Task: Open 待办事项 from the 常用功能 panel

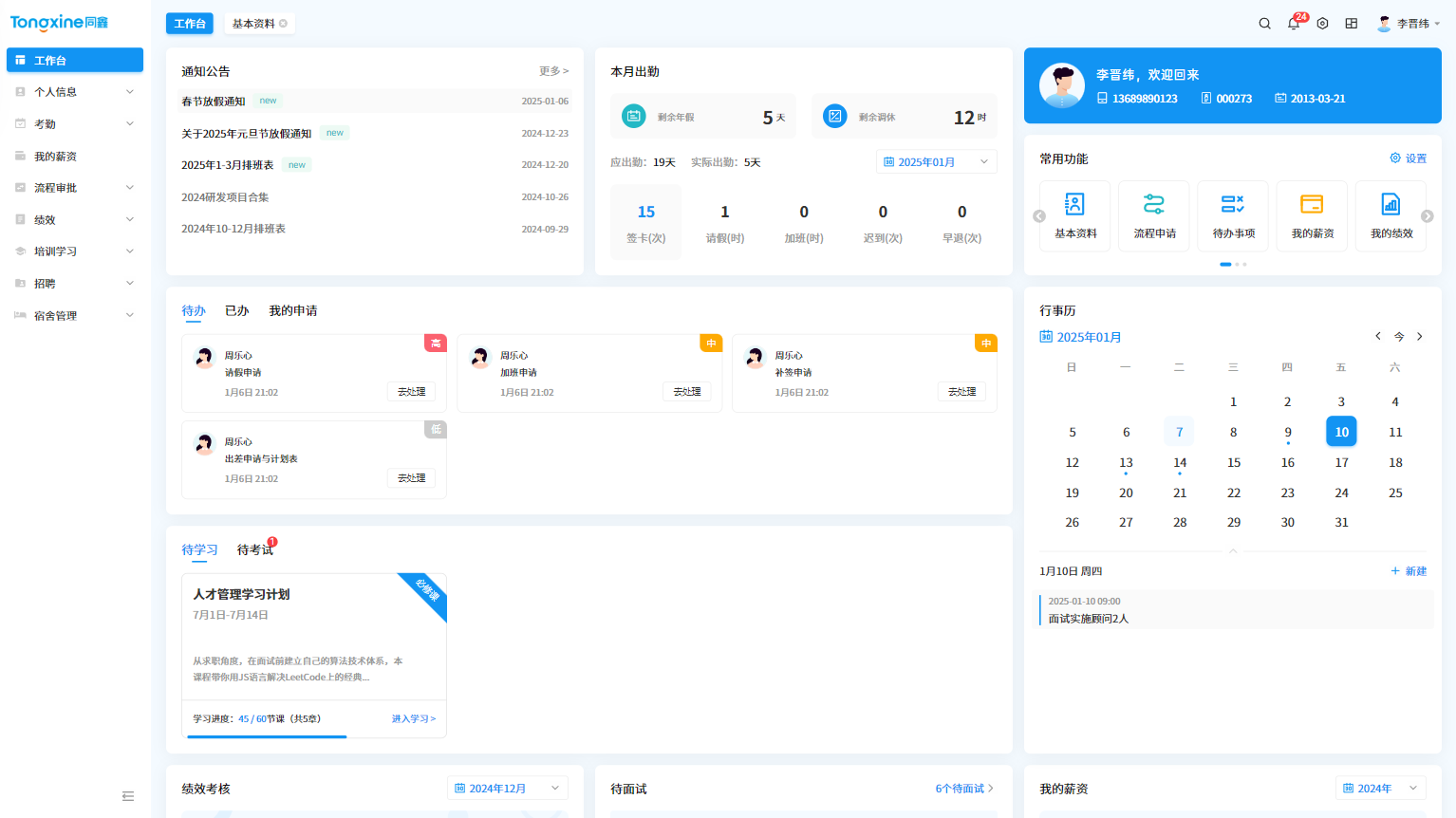Action: [1232, 215]
